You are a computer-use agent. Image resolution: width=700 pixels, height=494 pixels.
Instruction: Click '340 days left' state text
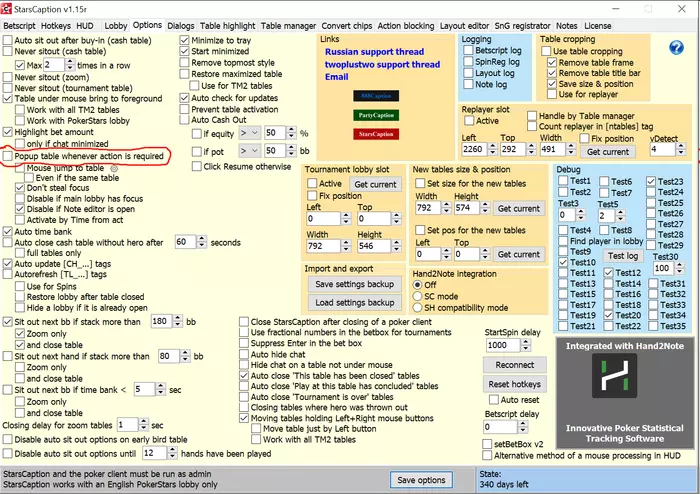(x=504, y=485)
